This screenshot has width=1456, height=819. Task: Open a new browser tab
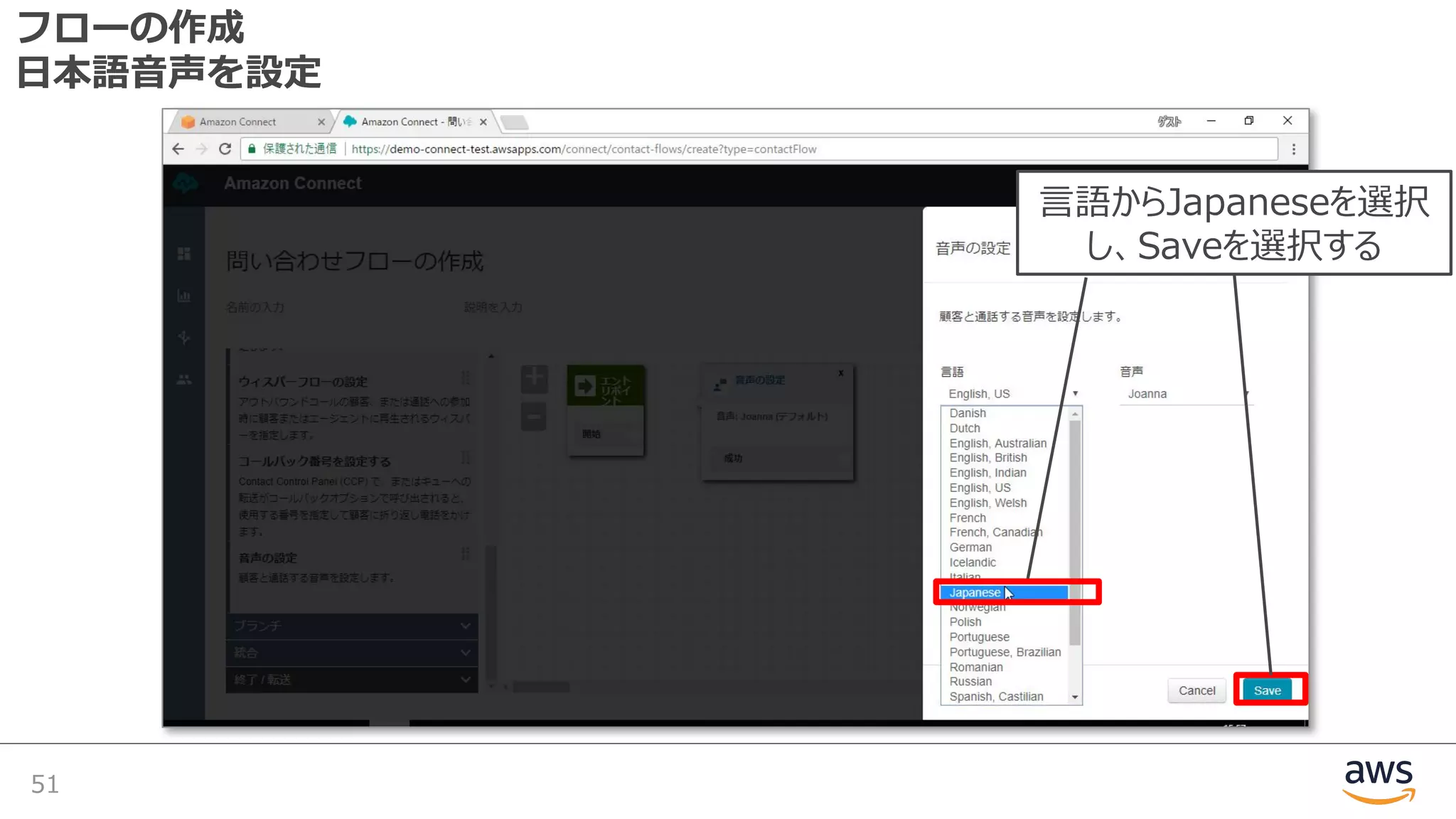tap(515, 122)
